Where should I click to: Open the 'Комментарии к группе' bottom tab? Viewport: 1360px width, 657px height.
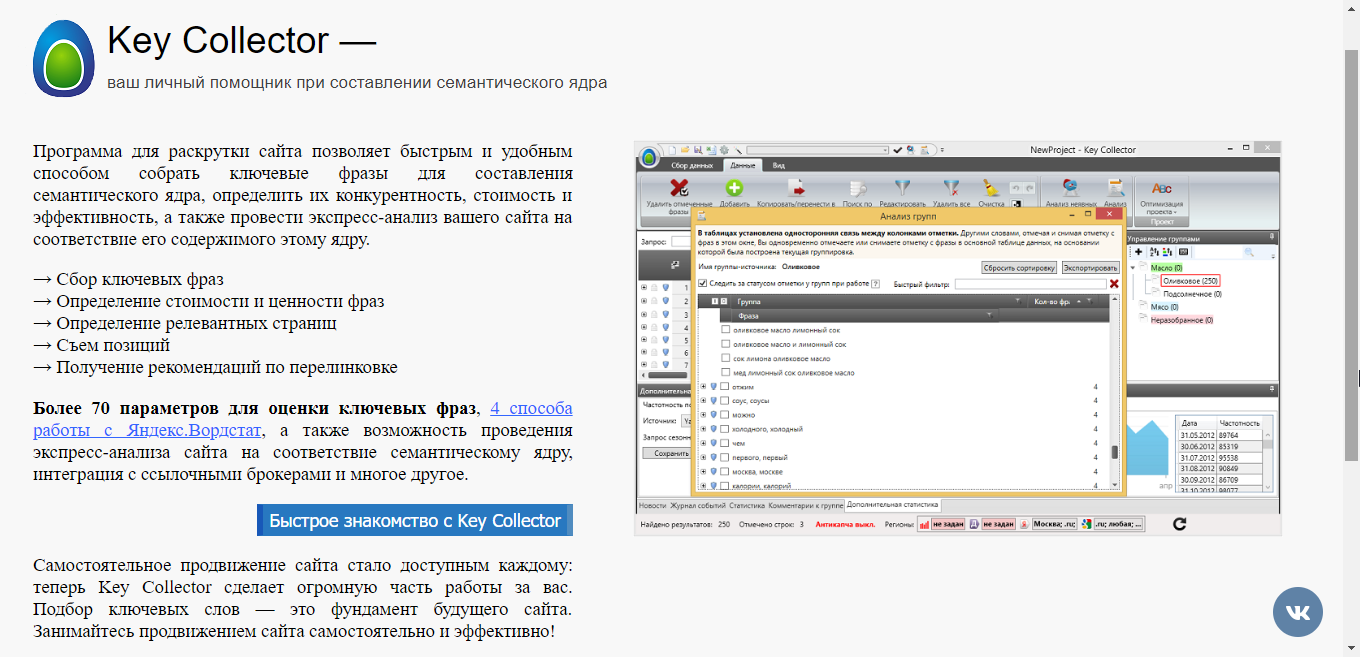805,506
